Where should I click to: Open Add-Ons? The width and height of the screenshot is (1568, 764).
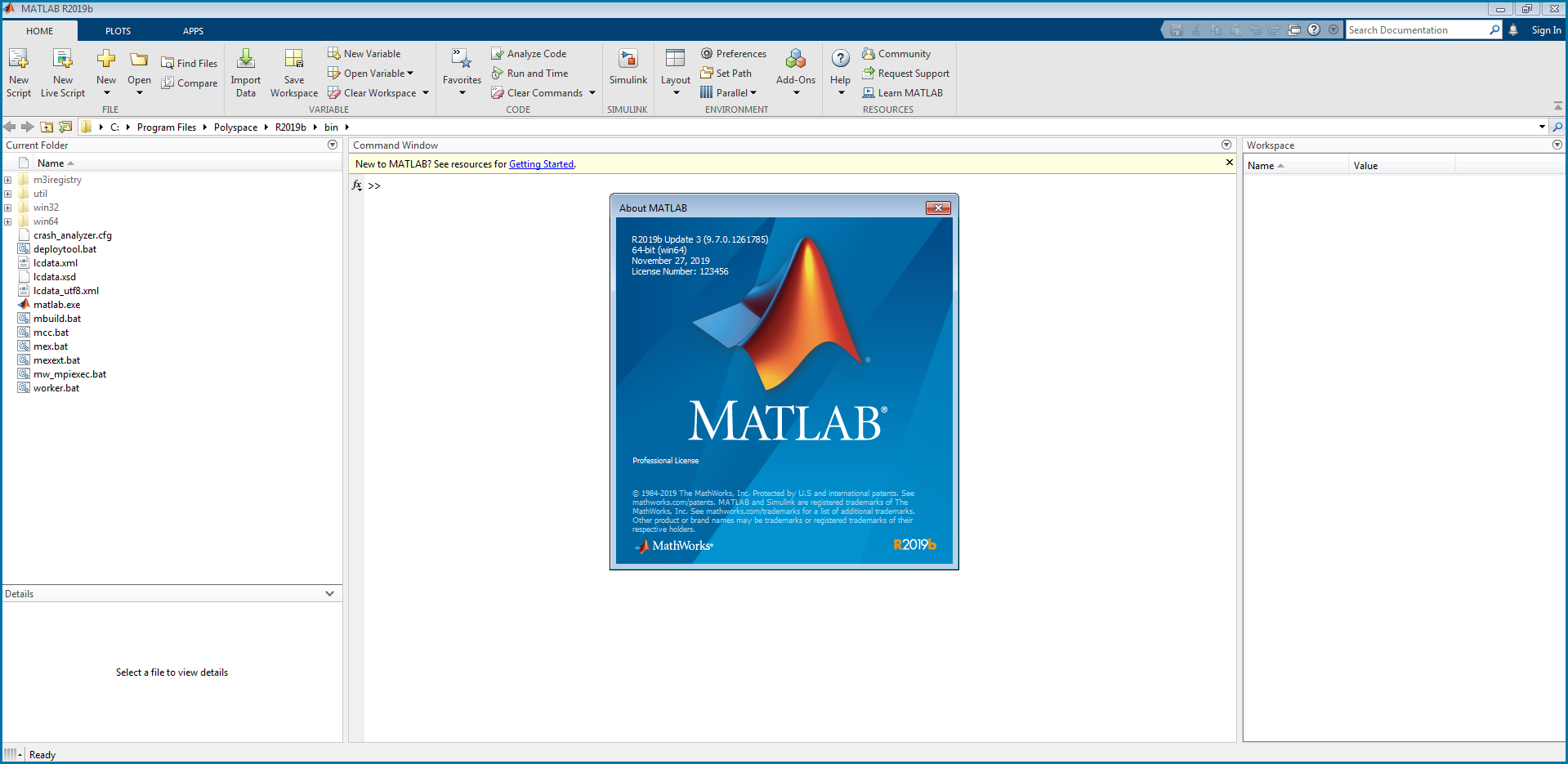pos(796,72)
